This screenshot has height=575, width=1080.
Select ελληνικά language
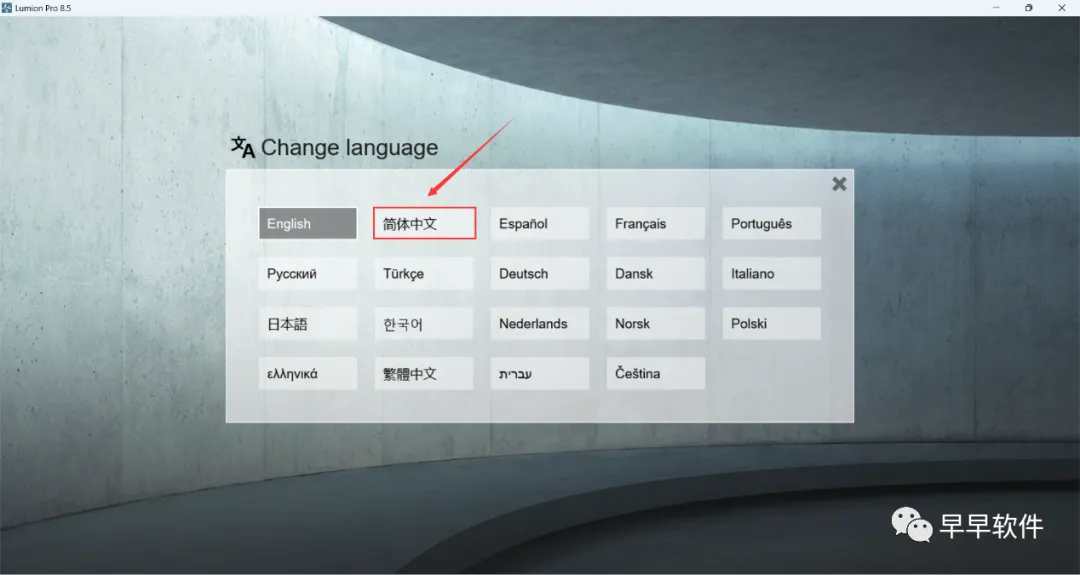click(x=308, y=373)
